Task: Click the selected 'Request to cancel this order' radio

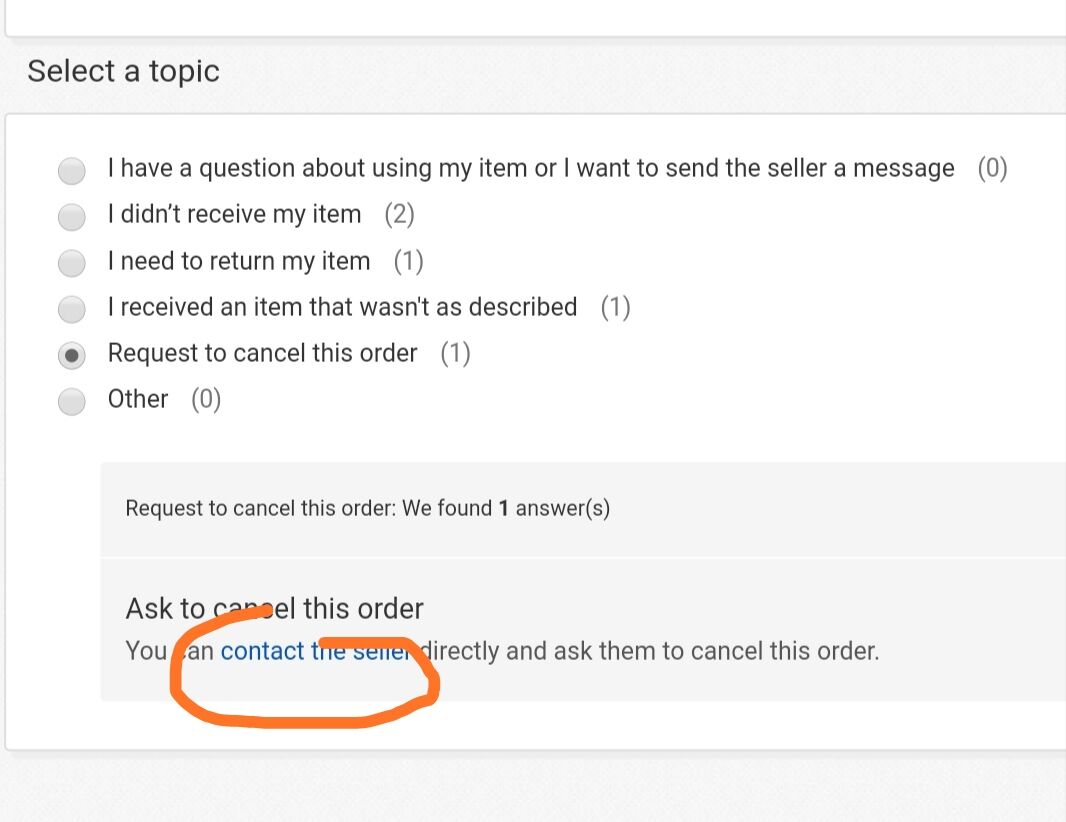Action: 72,355
